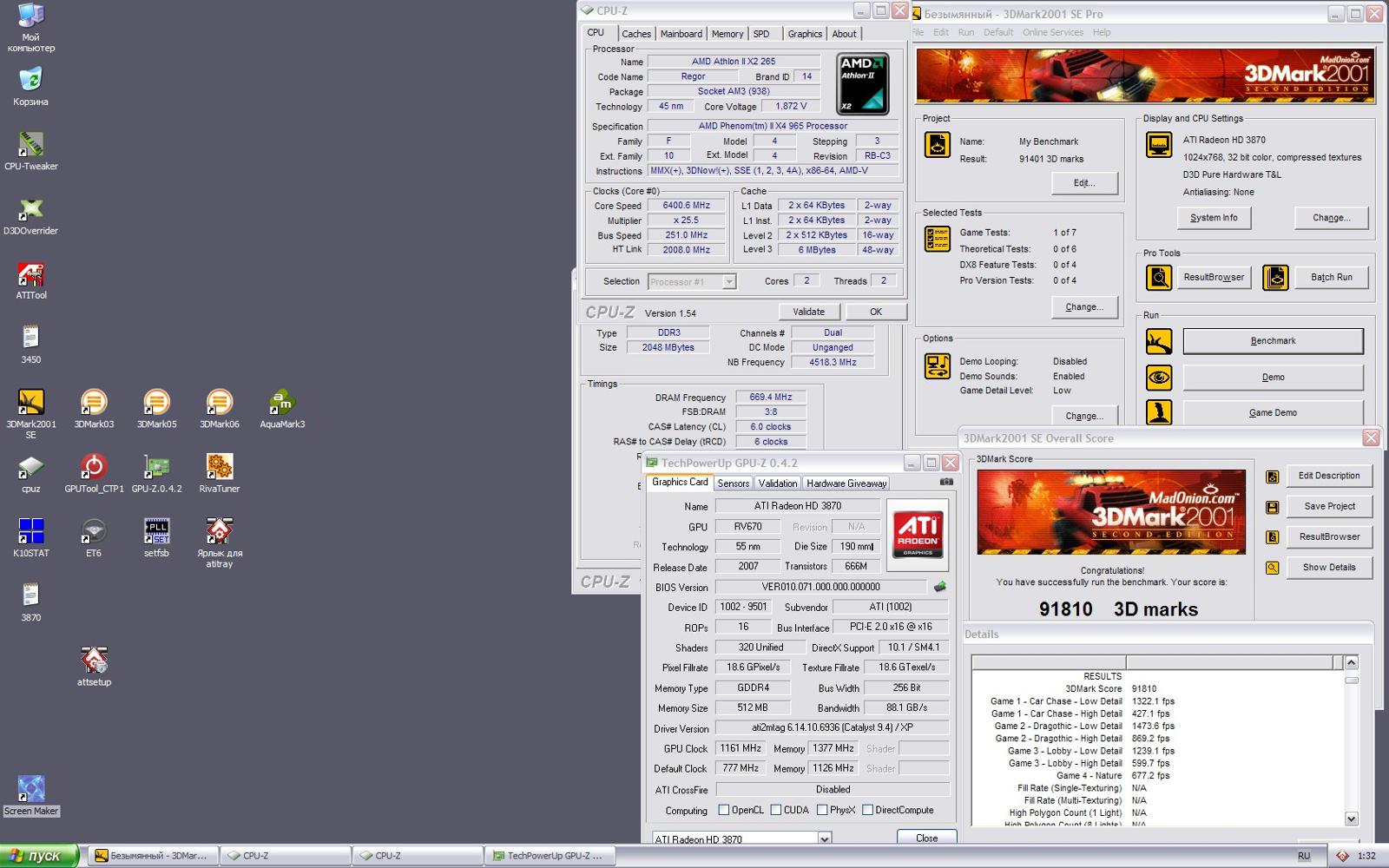Image resolution: width=1389 pixels, height=868 pixels.
Task: Click the scroll-down arrow in results details
Action: click(x=1351, y=819)
